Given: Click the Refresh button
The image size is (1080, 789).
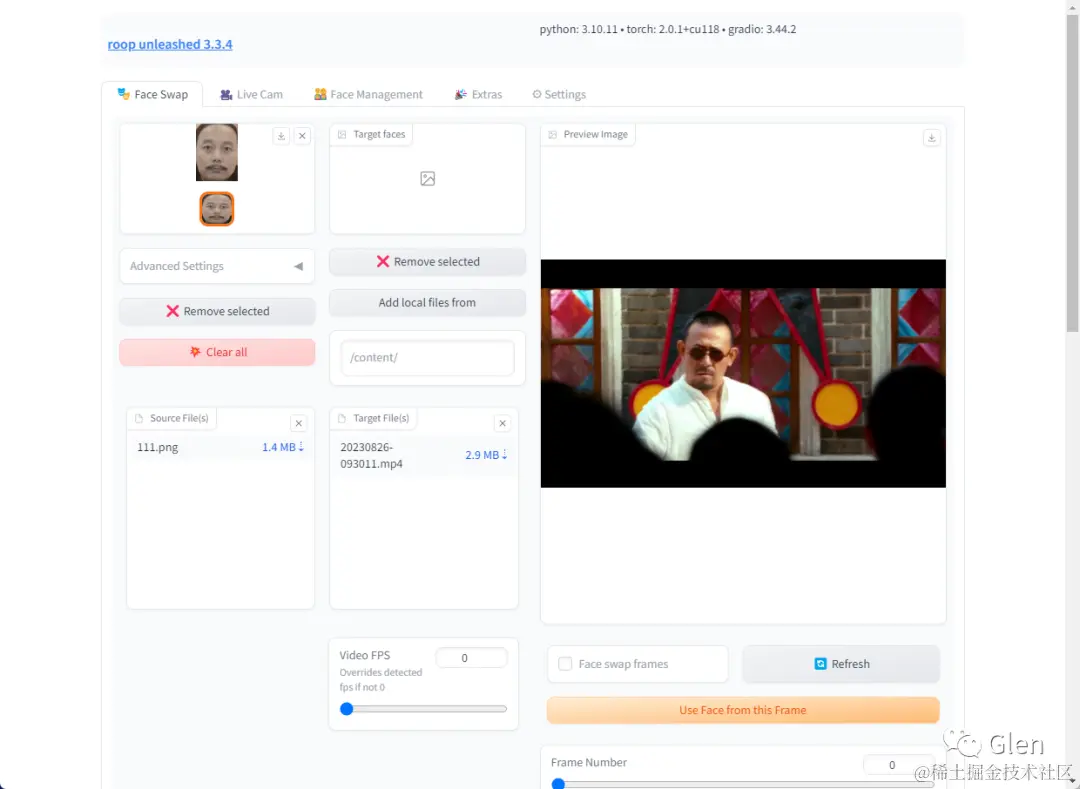Looking at the screenshot, I should [841, 664].
